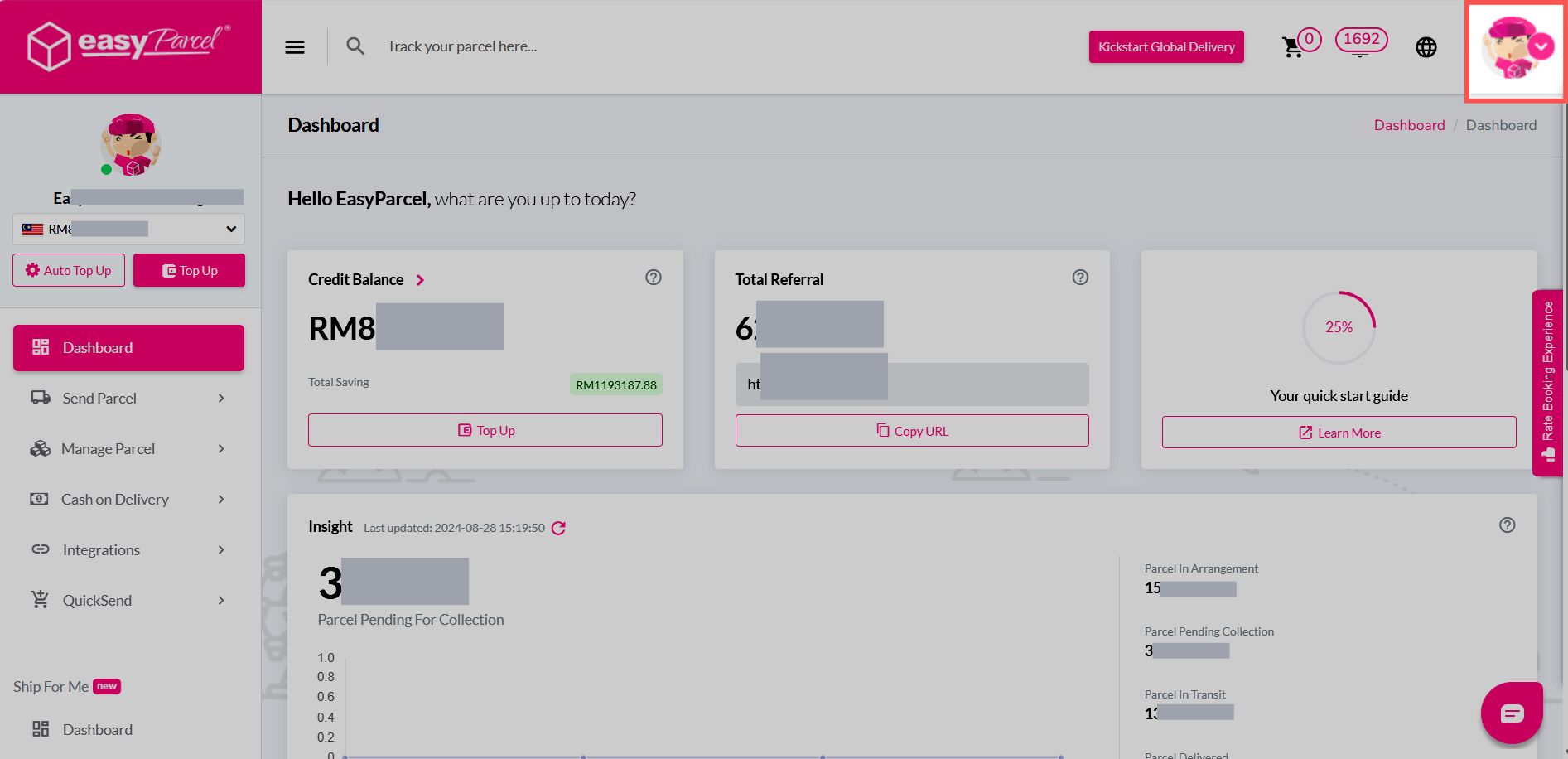
Task: Click the RM1193187.88 total saving badge
Action: pos(615,384)
